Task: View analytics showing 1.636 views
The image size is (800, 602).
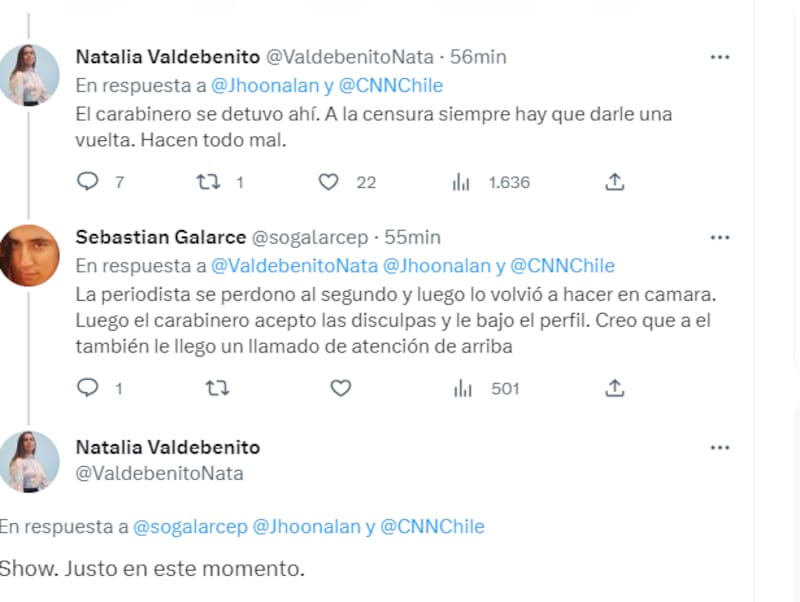Action: point(461,182)
